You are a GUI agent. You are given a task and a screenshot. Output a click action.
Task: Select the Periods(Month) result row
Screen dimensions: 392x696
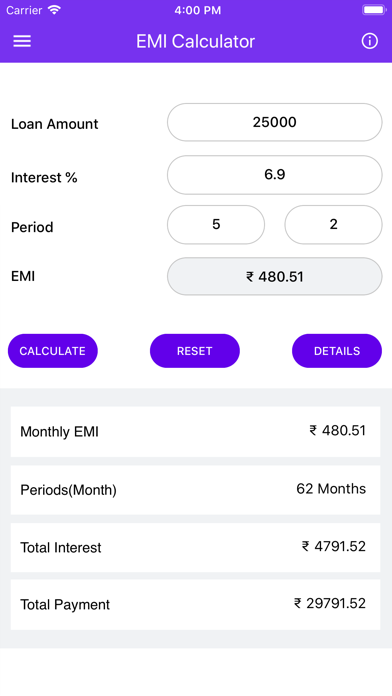[x=195, y=490]
